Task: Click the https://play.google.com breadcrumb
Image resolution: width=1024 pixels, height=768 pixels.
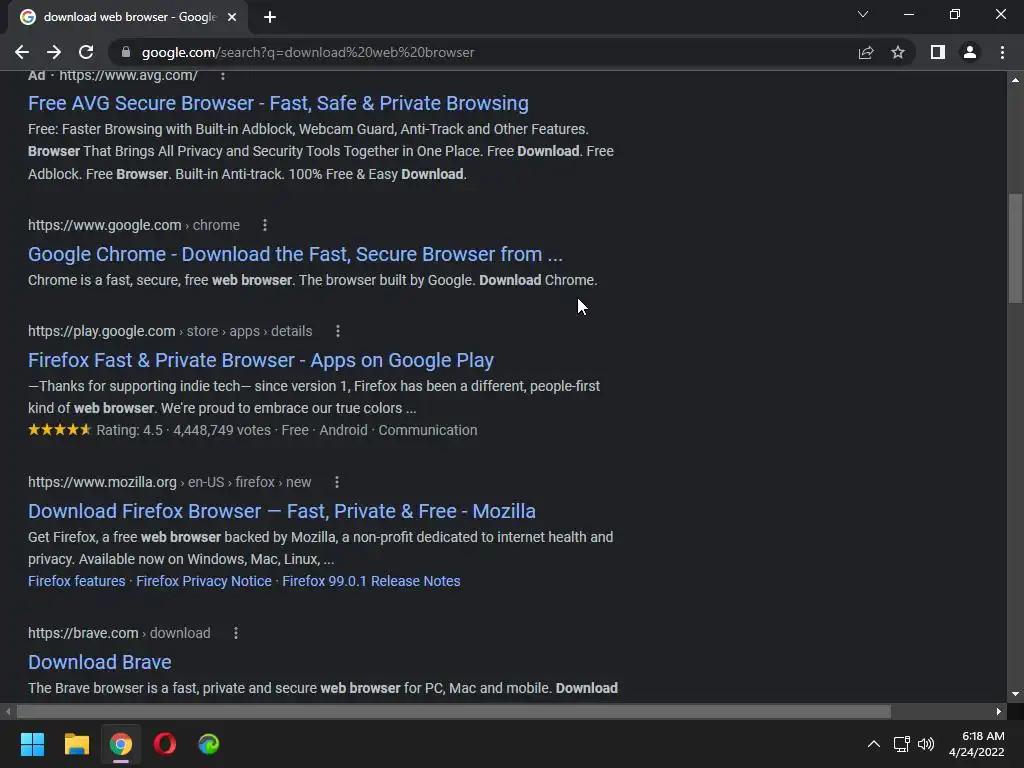Action: [170, 331]
